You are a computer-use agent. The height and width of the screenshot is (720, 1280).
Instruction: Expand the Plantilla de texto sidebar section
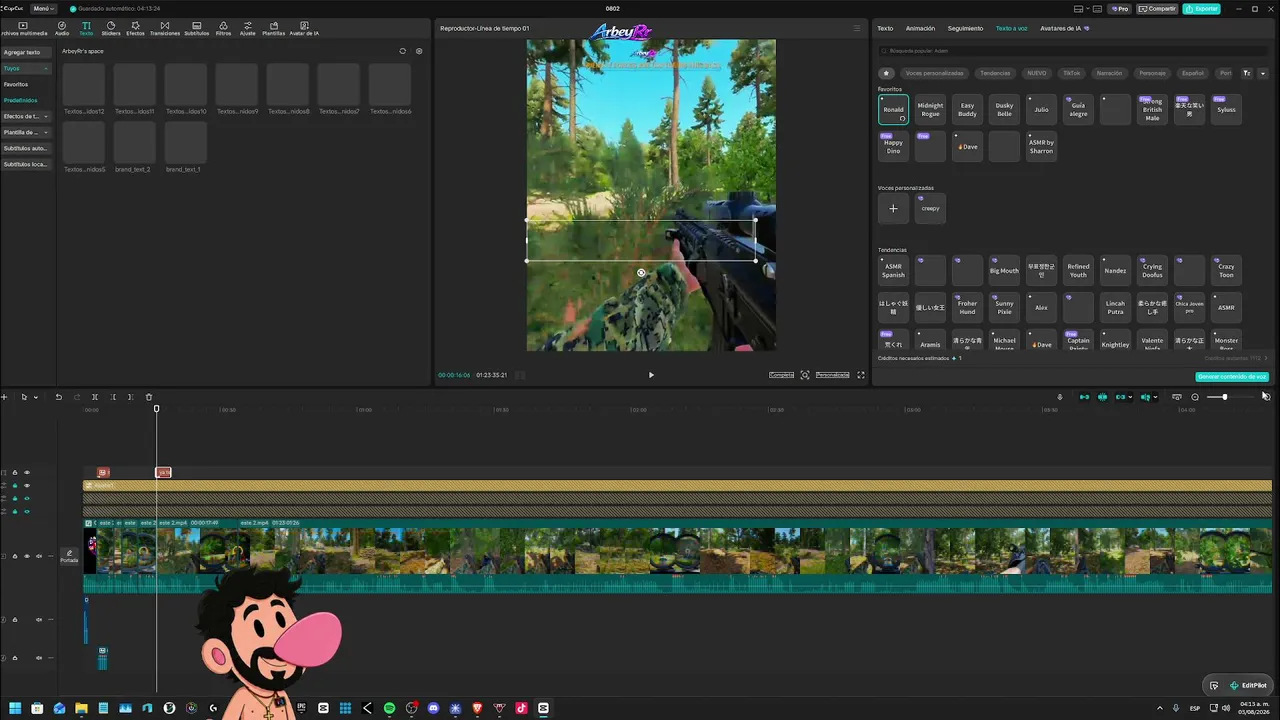click(x=46, y=132)
